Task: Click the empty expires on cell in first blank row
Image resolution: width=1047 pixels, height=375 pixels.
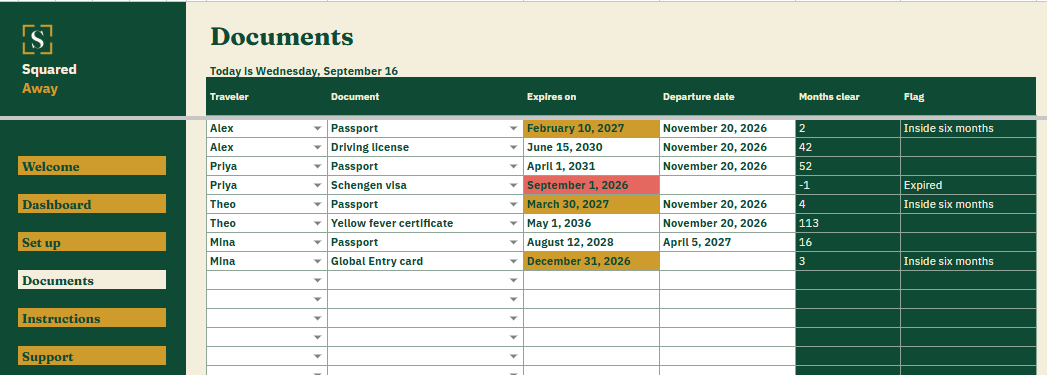Action: (592, 280)
